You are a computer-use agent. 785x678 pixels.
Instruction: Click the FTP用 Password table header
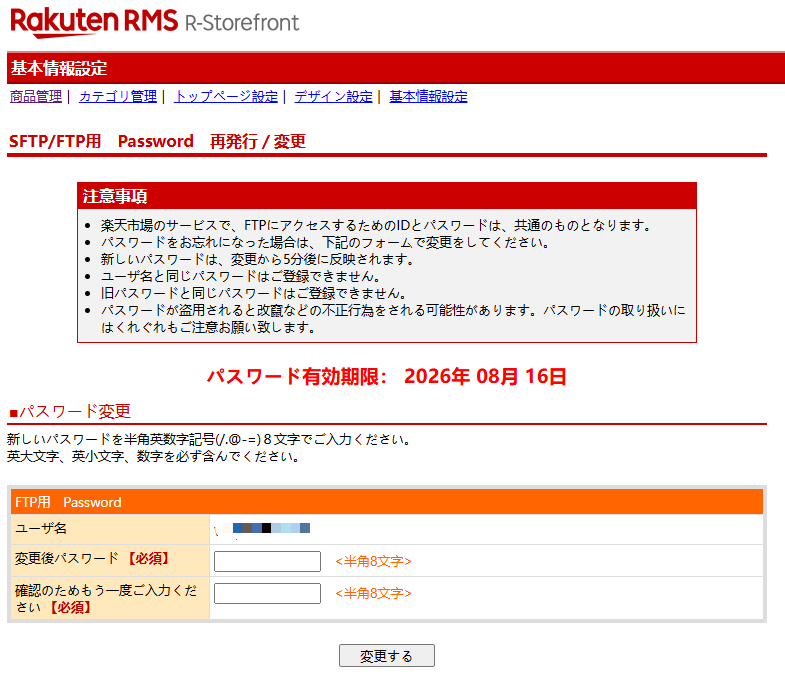click(386, 502)
